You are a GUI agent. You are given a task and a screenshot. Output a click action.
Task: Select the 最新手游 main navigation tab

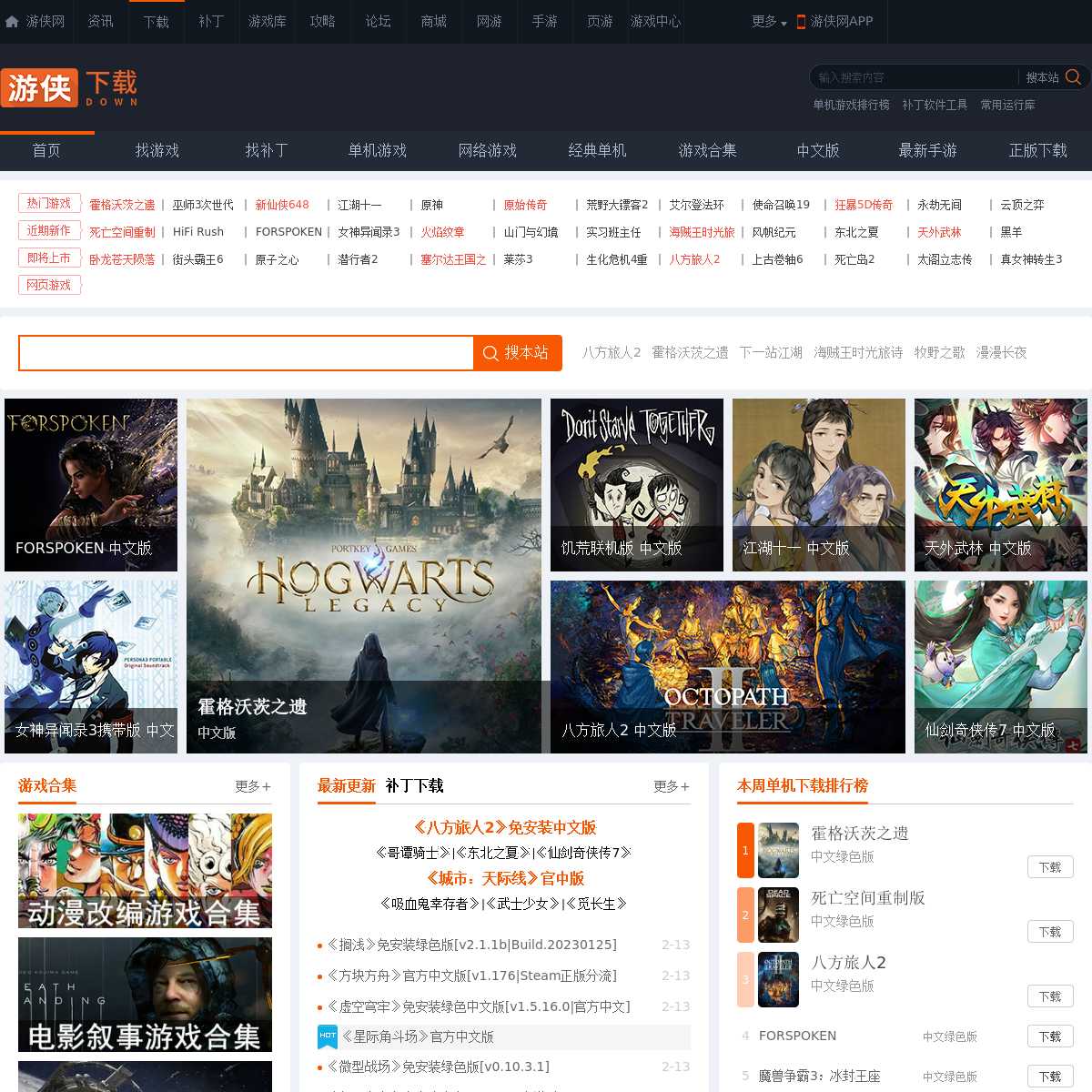pos(927,150)
